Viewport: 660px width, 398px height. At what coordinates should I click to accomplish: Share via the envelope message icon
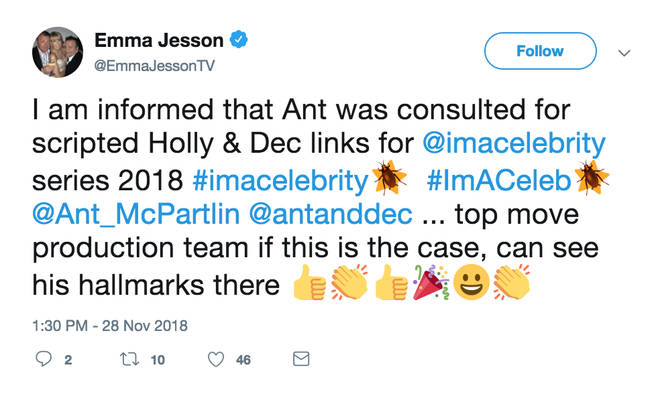[301, 359]
